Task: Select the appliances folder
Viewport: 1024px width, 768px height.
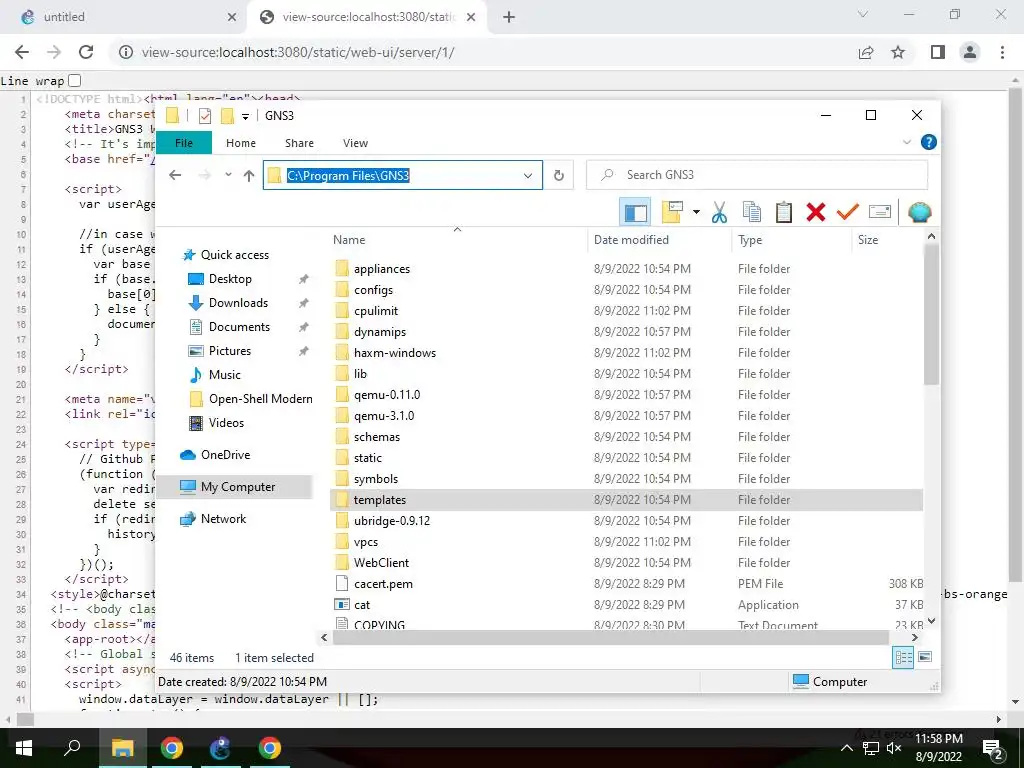Action: point(382,269)
